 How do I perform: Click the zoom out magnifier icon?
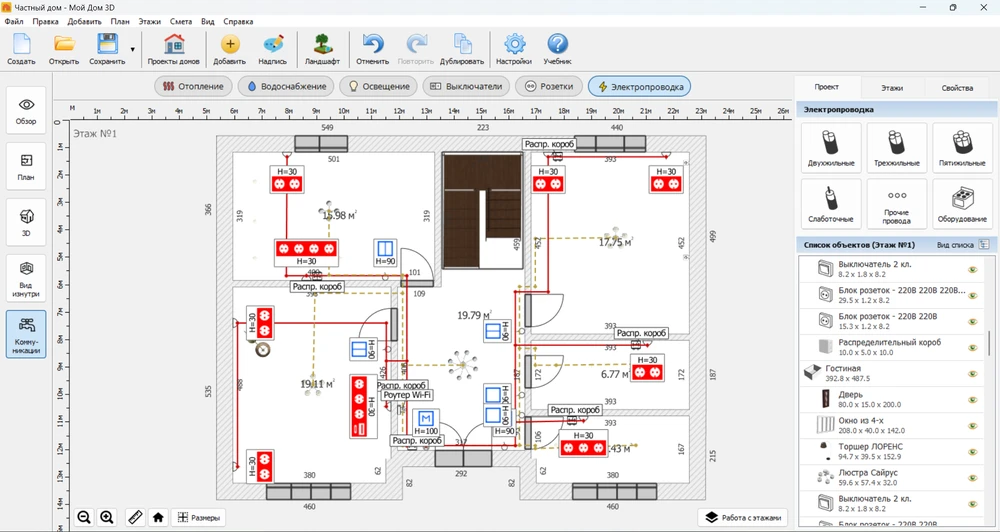point(84,517)
